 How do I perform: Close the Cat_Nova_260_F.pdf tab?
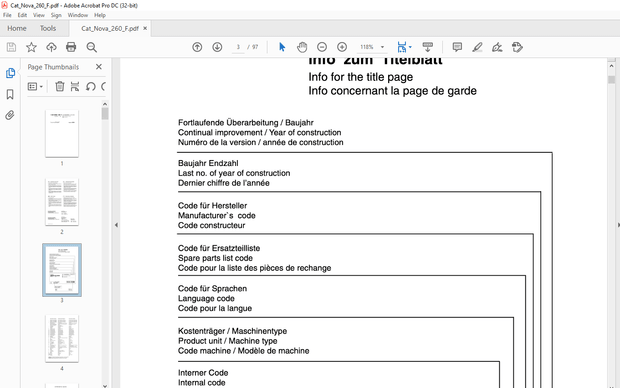click(x=145, y=28)
